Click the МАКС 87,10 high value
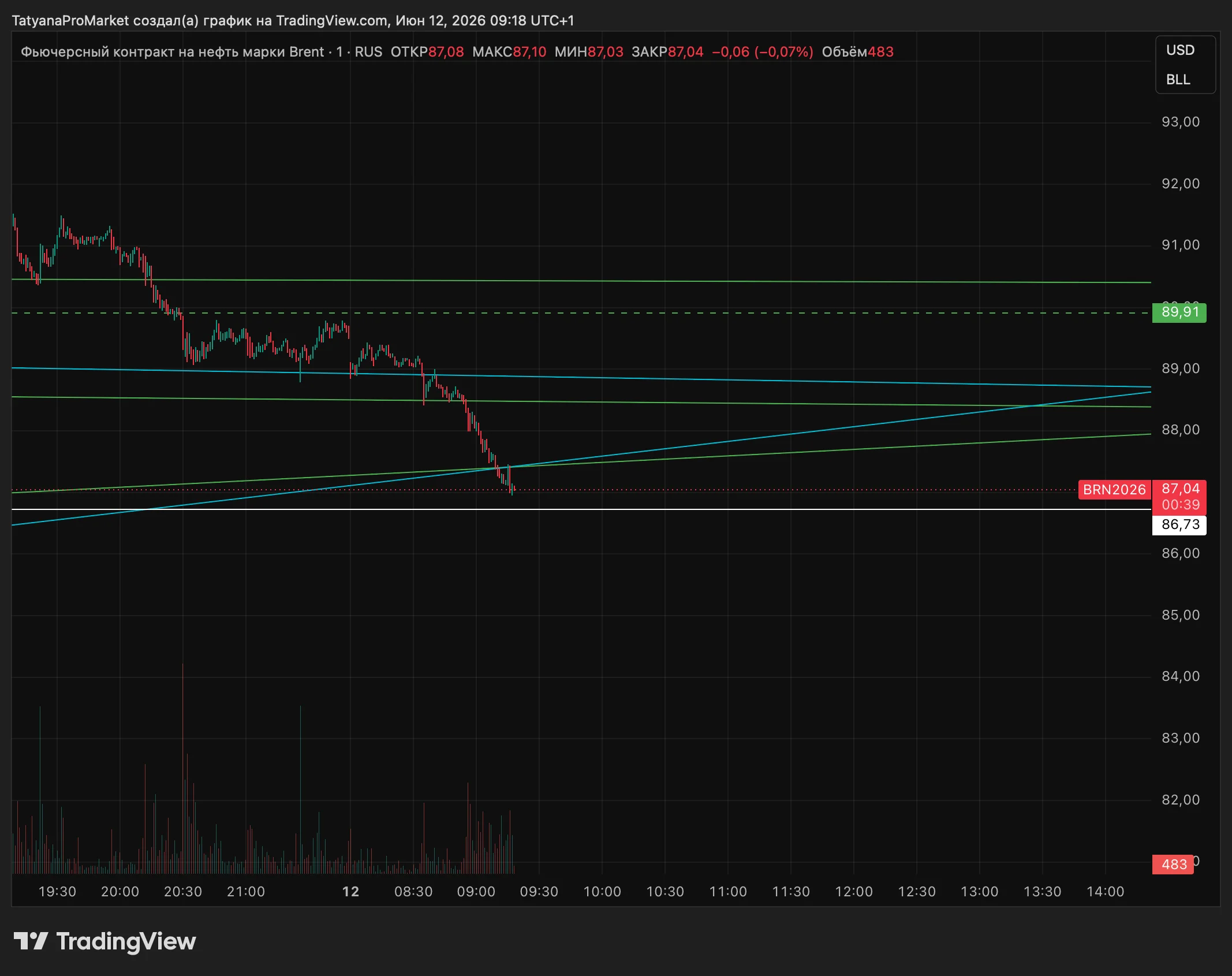The image size is (1232, 976). click(509, 52)
